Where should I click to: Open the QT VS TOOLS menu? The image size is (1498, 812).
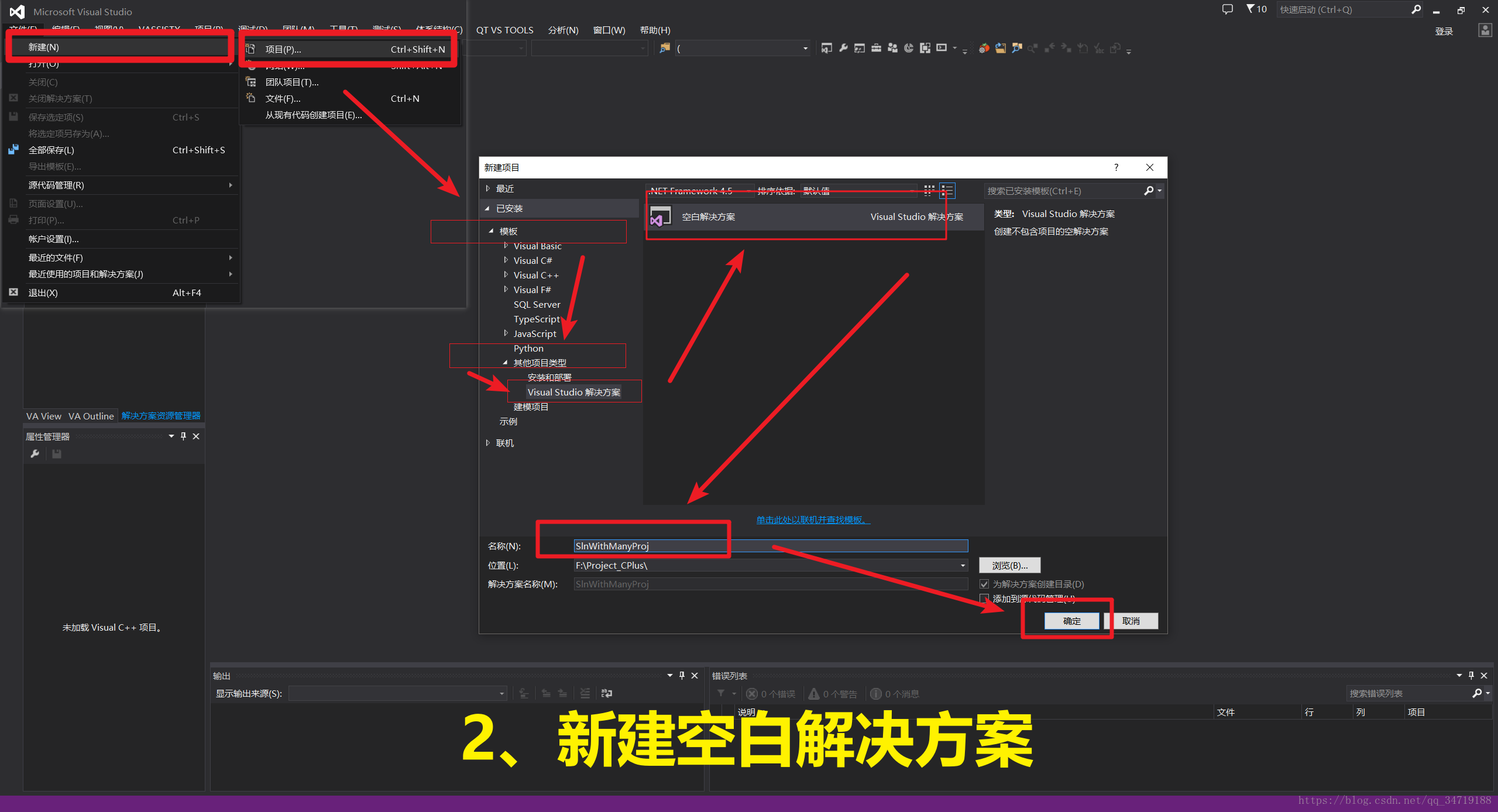pos(504,30)
